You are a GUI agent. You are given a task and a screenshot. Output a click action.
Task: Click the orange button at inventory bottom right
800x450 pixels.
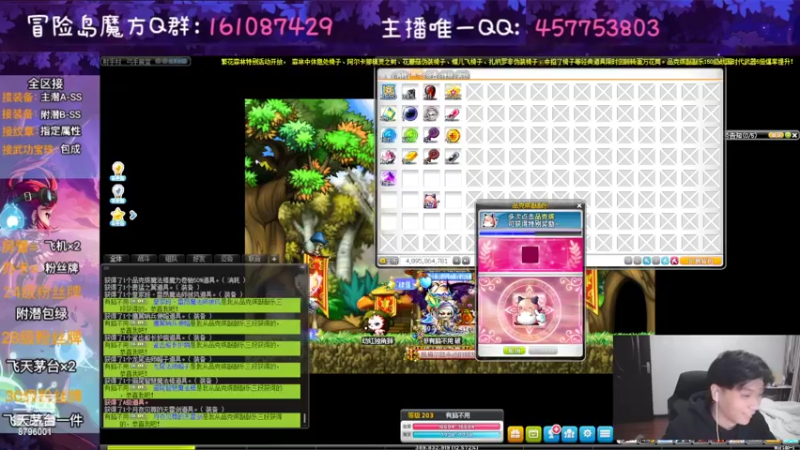pyautogui.click(x=701, y=261)
